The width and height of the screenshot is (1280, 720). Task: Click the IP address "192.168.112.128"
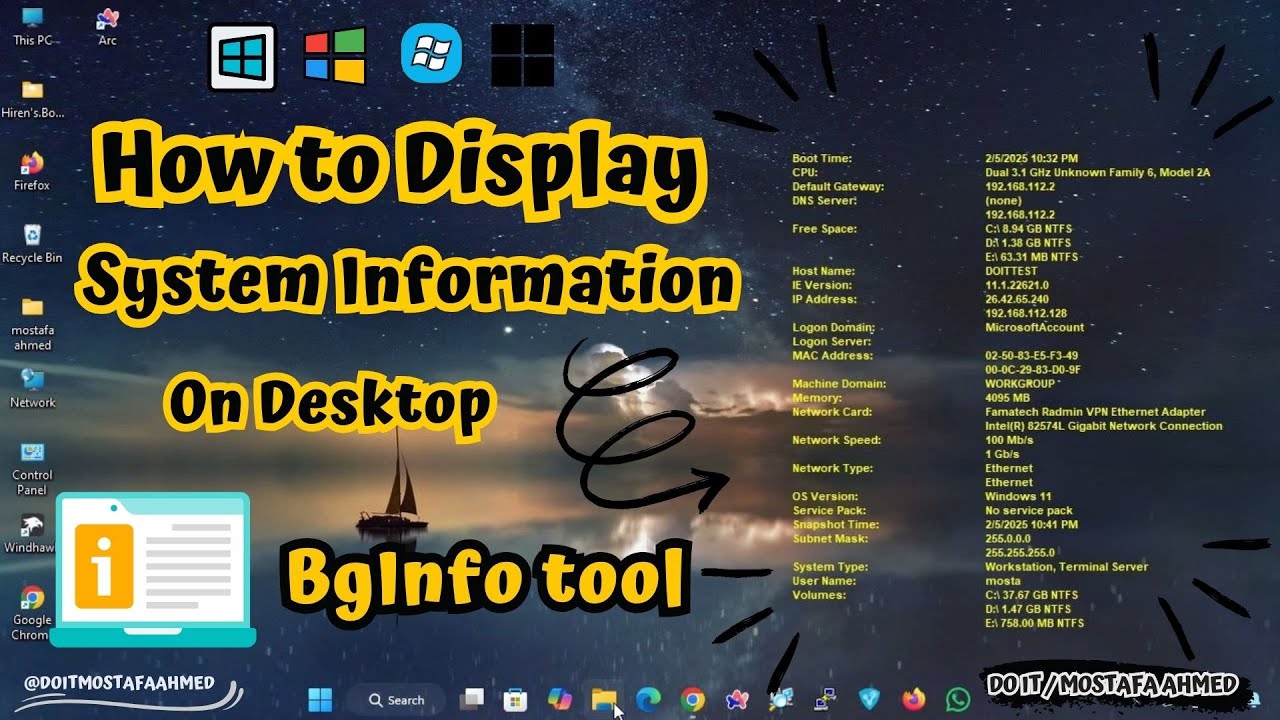click(1025, 313)
